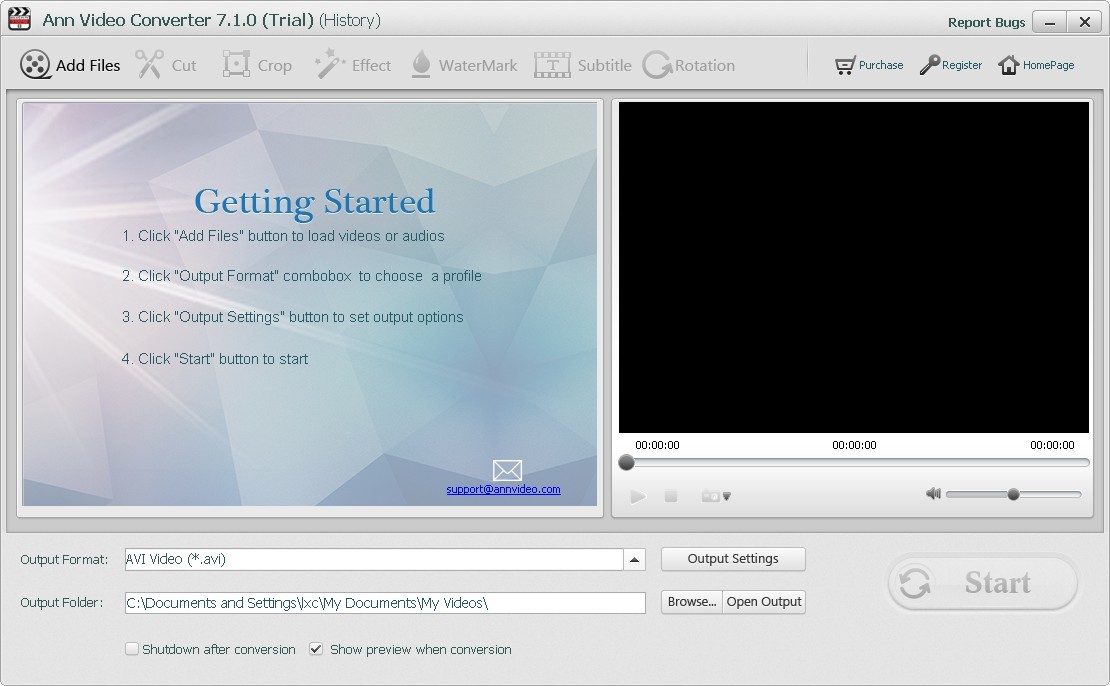The width and height of the screenshot is (1110, 686).
Task: Click the Register key icon
Action: (x=930, y=64)
